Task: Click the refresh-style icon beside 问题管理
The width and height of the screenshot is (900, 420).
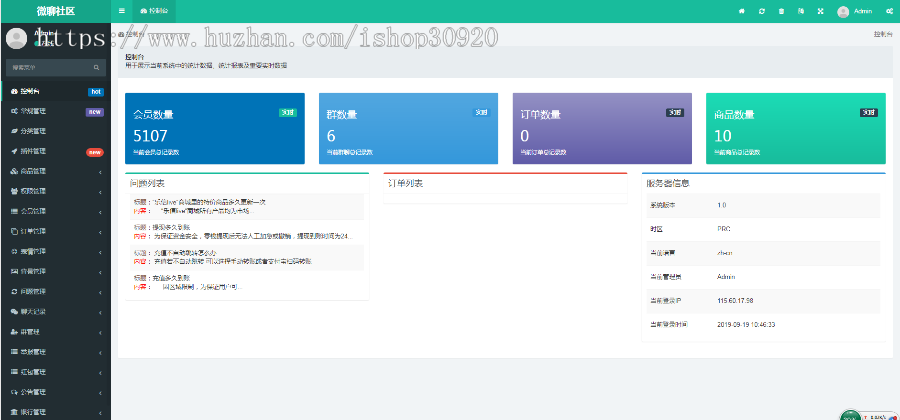Action: tap(14, 291)
